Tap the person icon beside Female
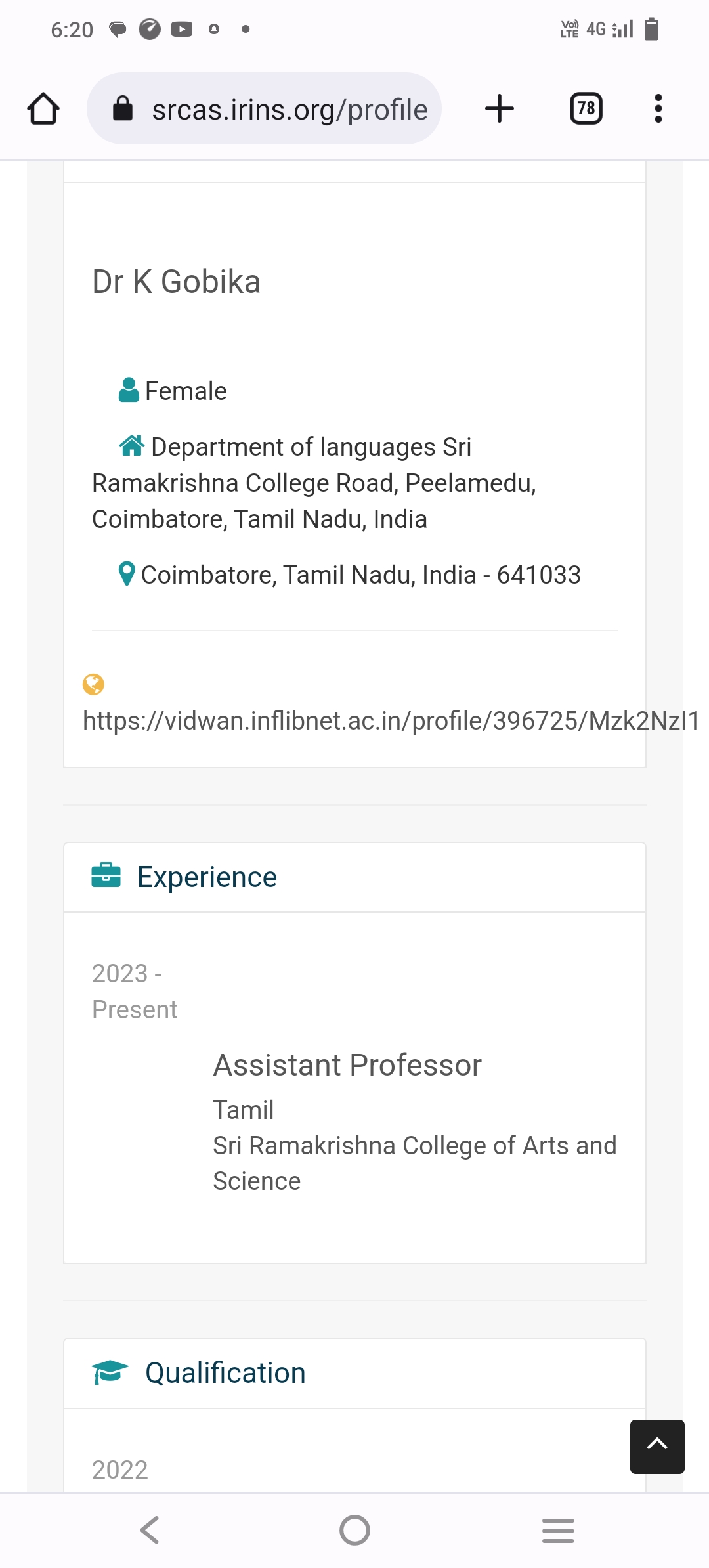The height and width of the screenshot is (1568, 709). [x=129, y=390]
